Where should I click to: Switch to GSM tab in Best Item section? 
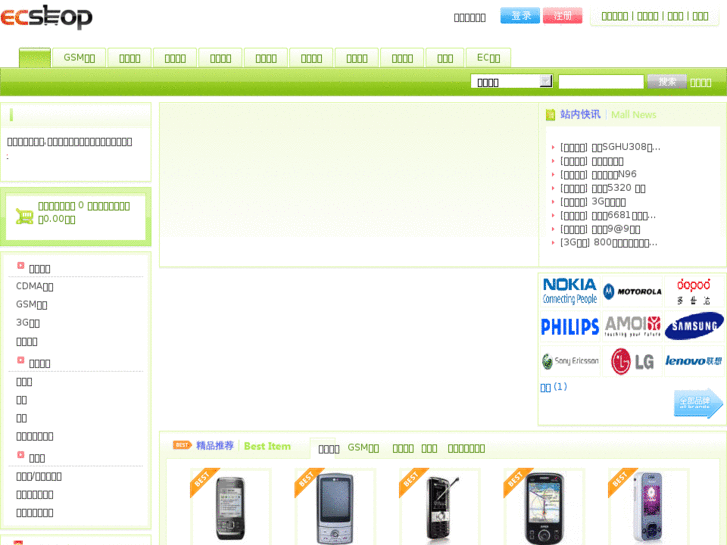click(x=363, y=448)
